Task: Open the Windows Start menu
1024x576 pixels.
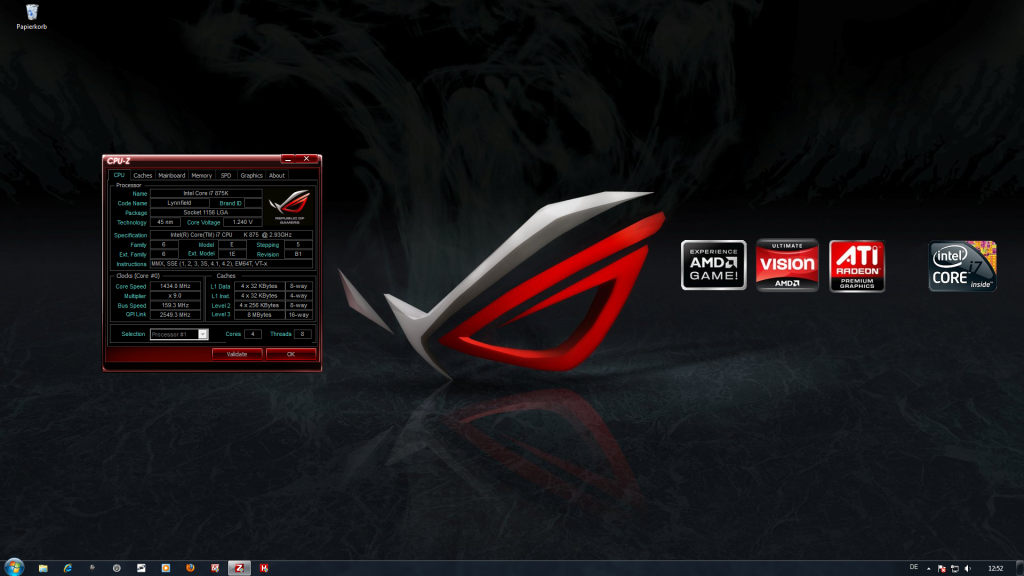Action: point(13,565)
